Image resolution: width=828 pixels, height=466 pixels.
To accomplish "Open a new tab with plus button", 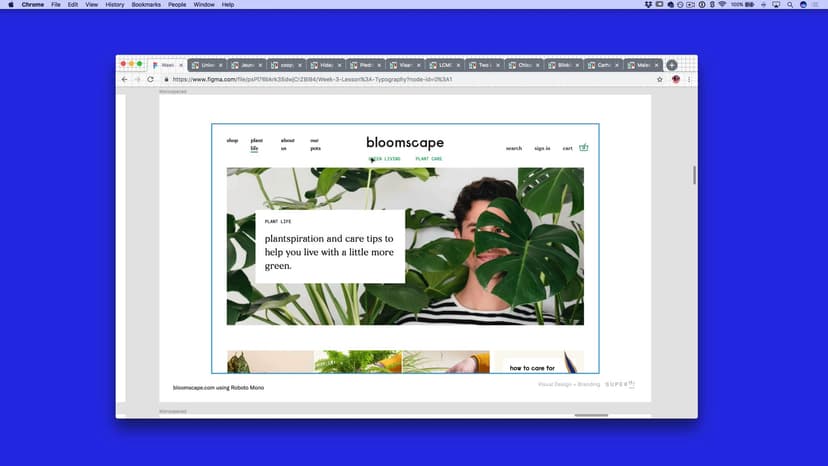I will 672,65.
